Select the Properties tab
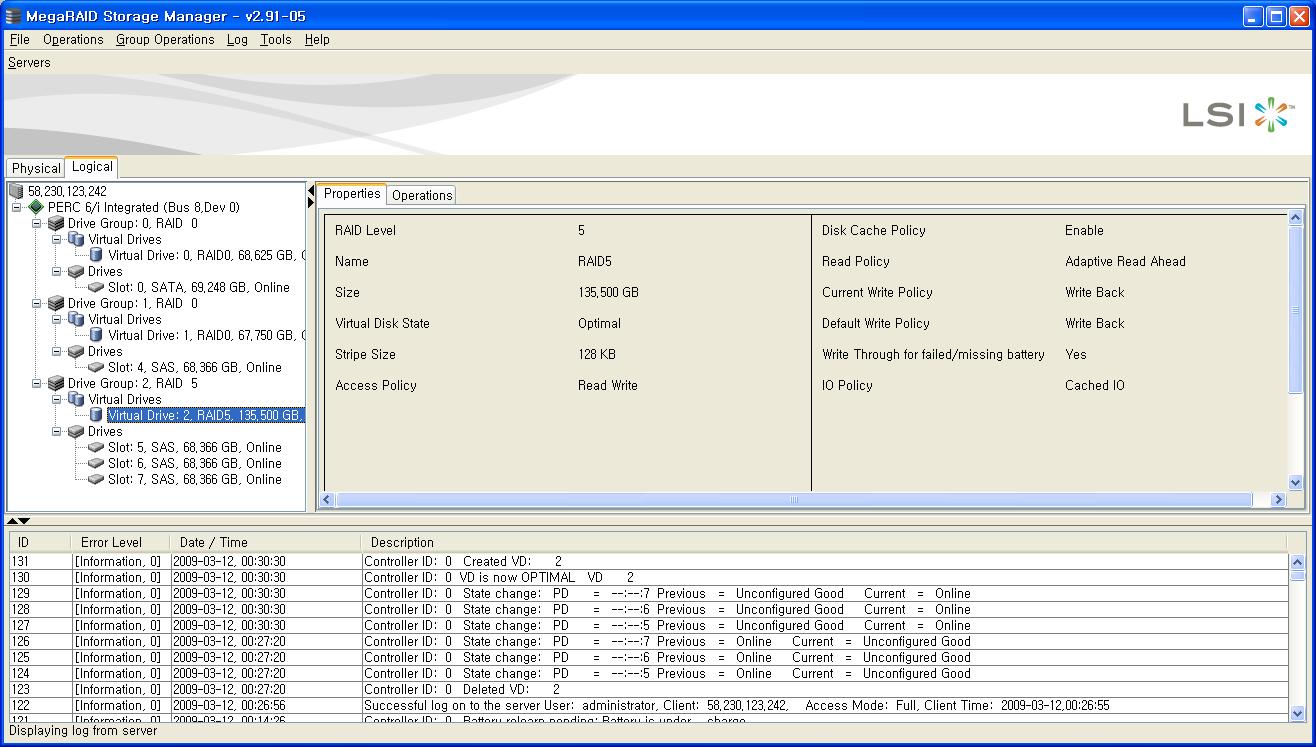The height and width of the screenshot is (747, 1316). [352, 194]
